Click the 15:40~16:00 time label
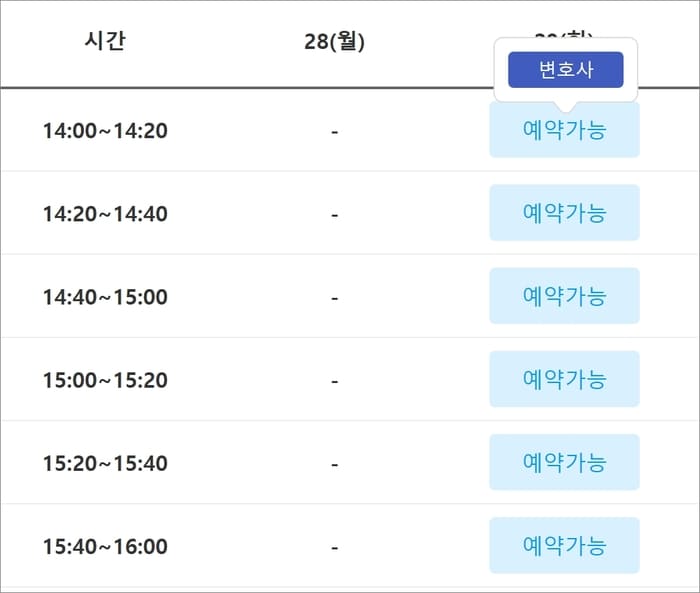The width and height of the screenshot is (700, 593). (105, 547)
